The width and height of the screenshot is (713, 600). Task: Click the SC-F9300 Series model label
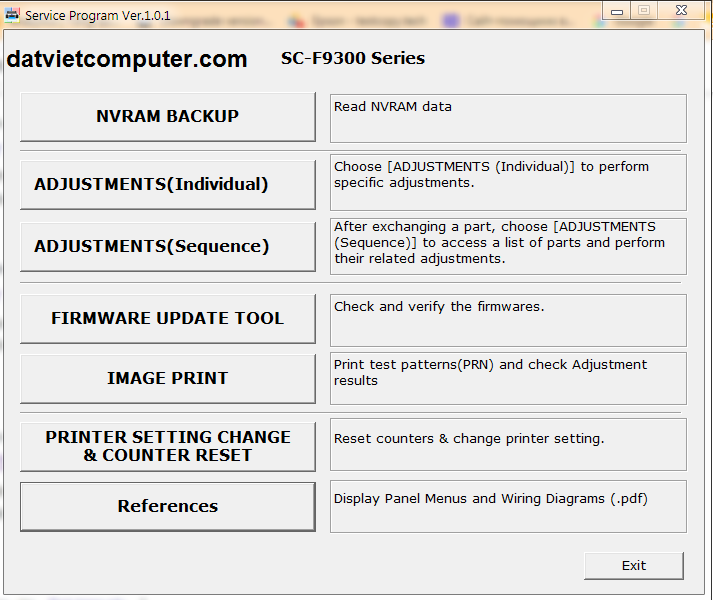point(353,59)
